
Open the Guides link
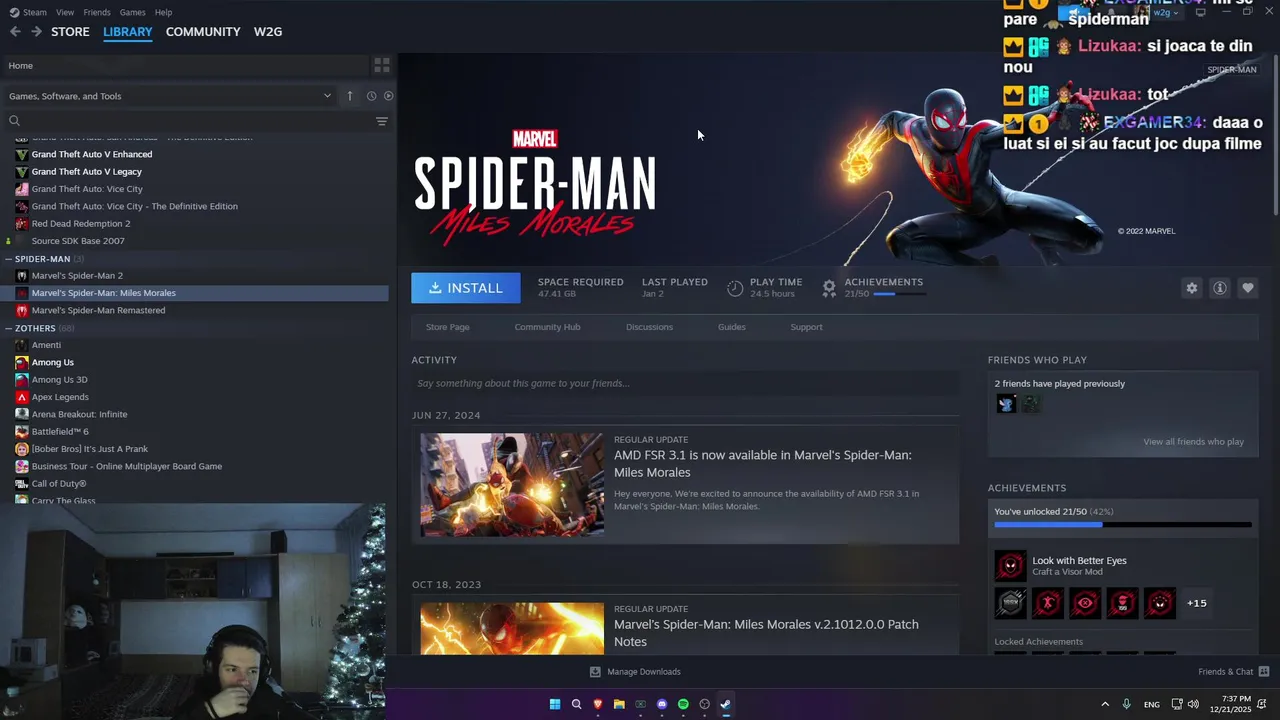coord(731,327)
